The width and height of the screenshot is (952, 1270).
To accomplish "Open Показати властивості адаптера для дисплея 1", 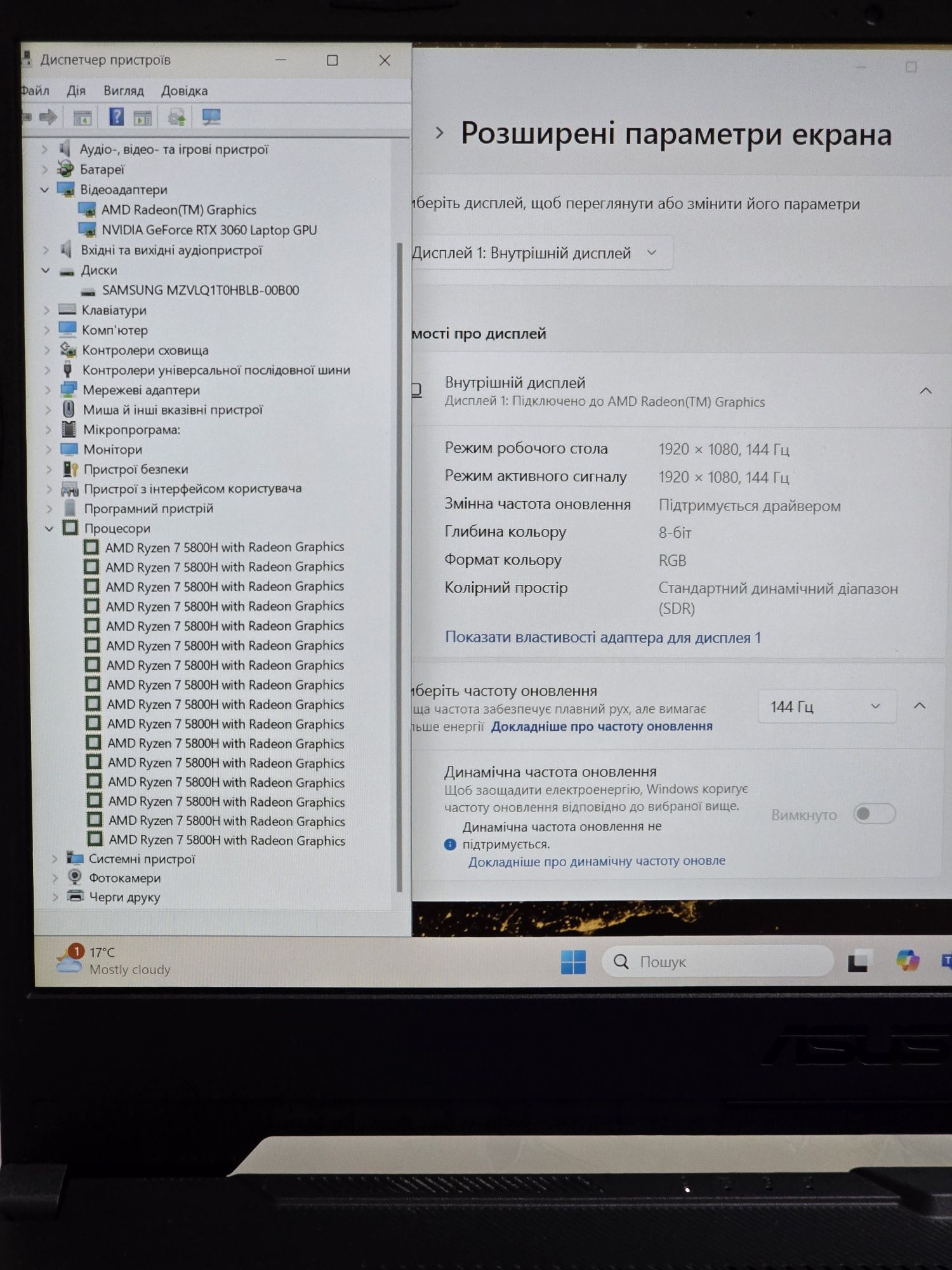I will click(603, 637).
